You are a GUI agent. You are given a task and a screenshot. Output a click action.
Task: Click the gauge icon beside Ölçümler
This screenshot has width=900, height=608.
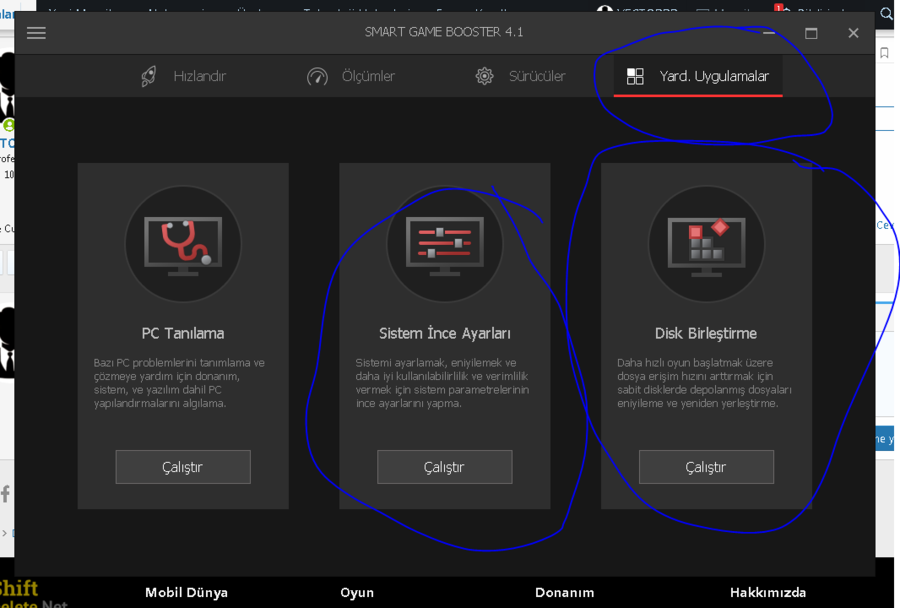click(317, 76)
